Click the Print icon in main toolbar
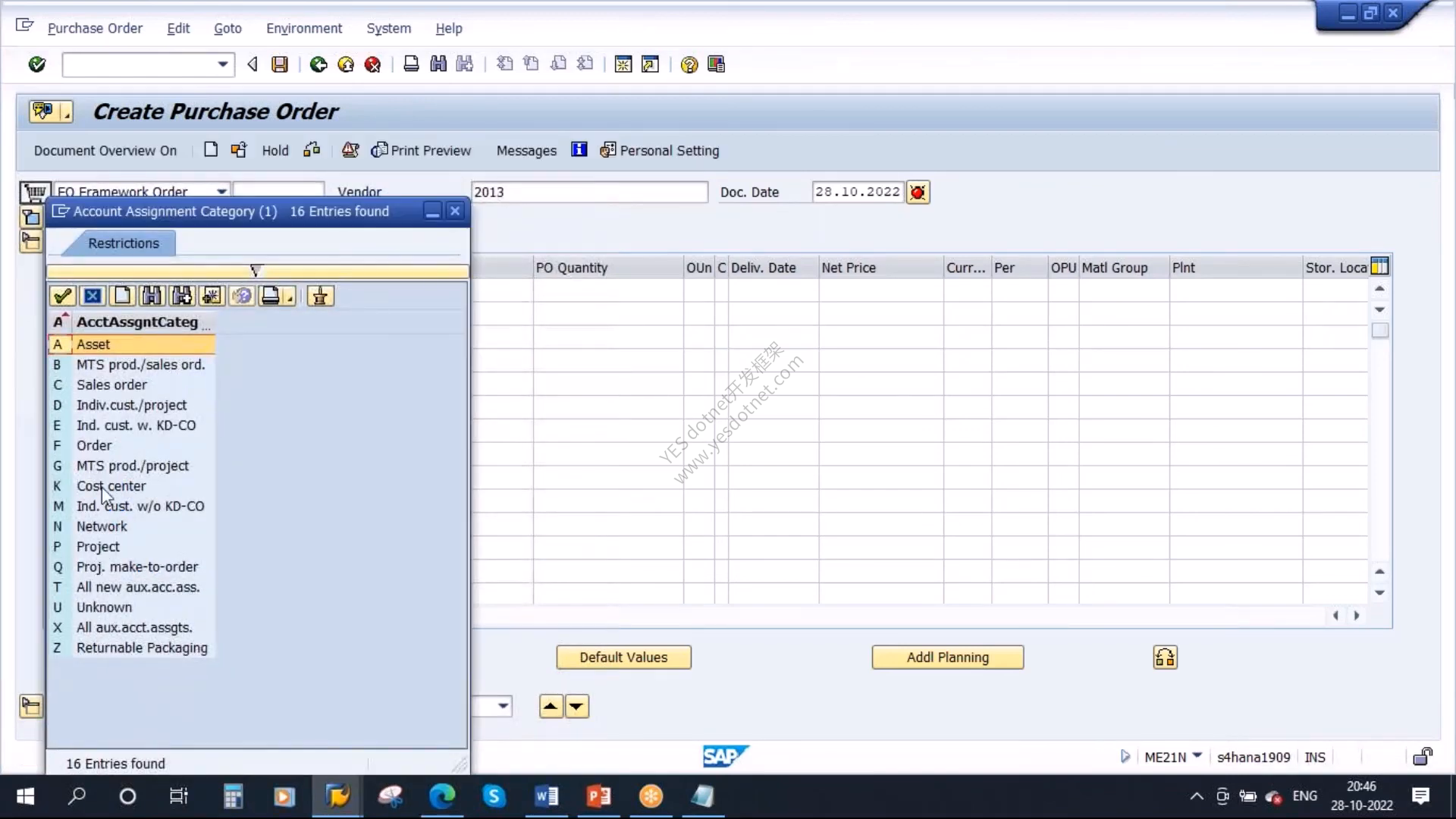The width and height of the screenshot is (1456, 819). 411,64
